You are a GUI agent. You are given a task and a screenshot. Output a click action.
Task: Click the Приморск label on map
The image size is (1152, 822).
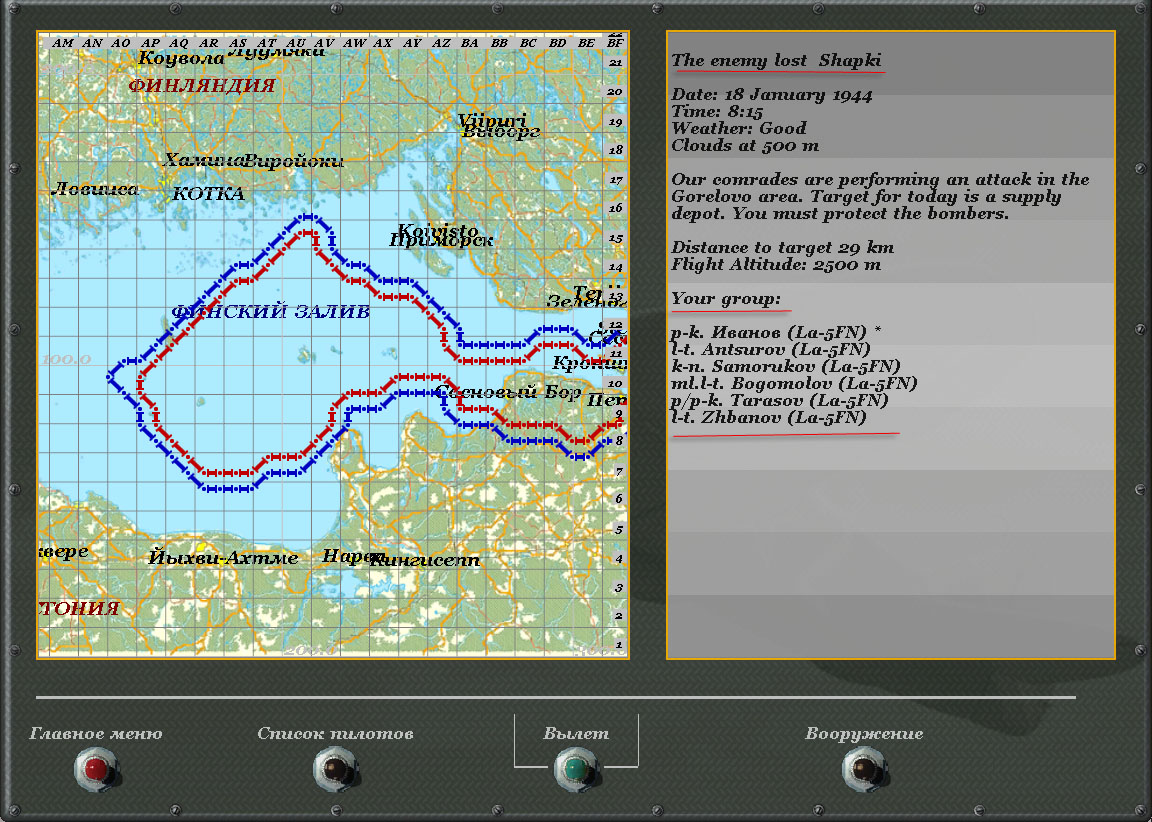coord(441,240)
